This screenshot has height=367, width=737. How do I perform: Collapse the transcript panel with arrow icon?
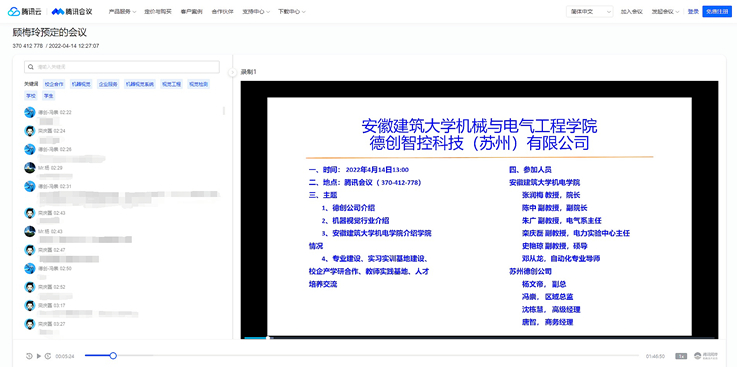(x=232, y=72)
